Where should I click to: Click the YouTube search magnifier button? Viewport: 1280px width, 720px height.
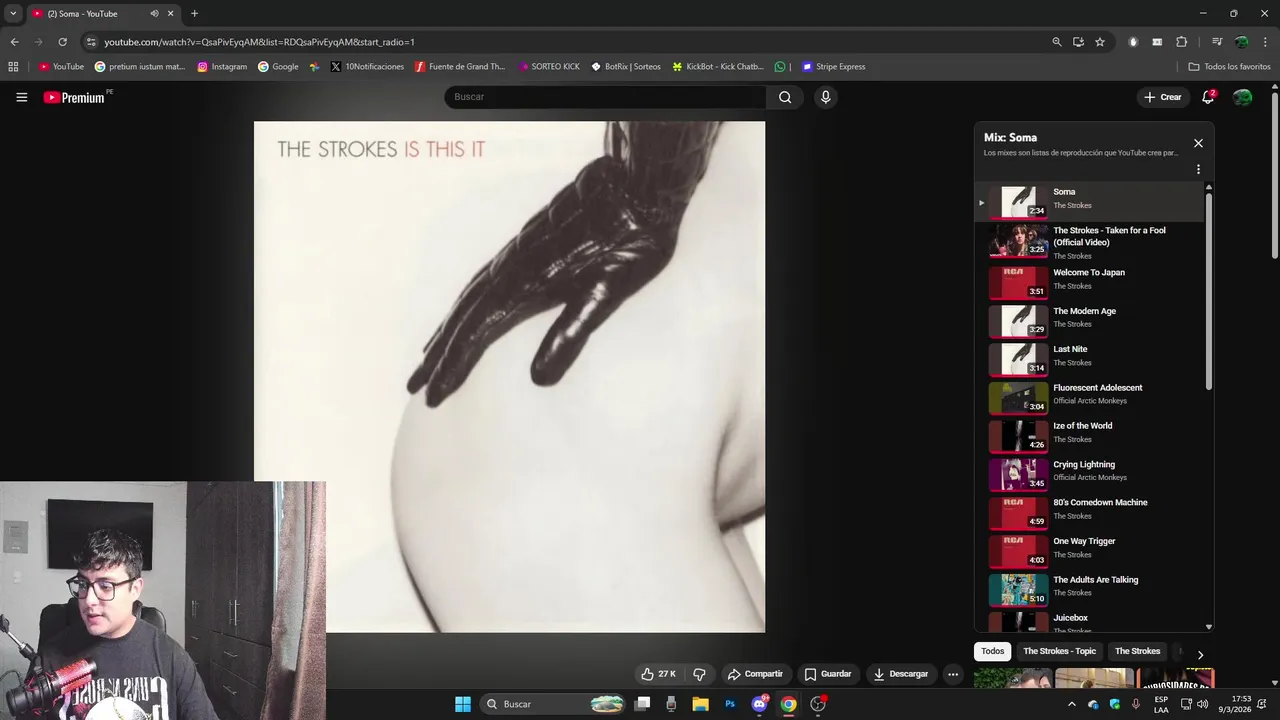pos(785,97)
